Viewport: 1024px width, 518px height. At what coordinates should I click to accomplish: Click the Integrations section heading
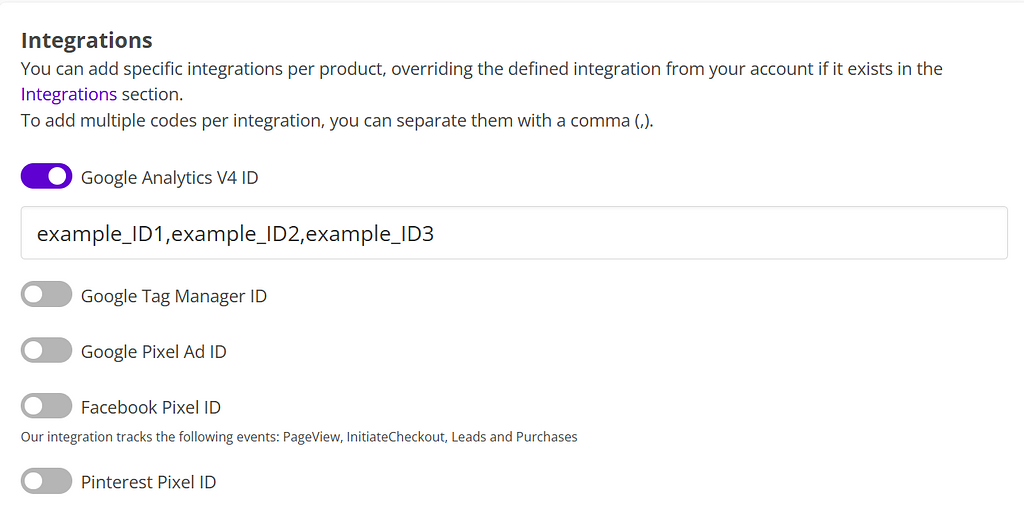click(x=86, y=40)
